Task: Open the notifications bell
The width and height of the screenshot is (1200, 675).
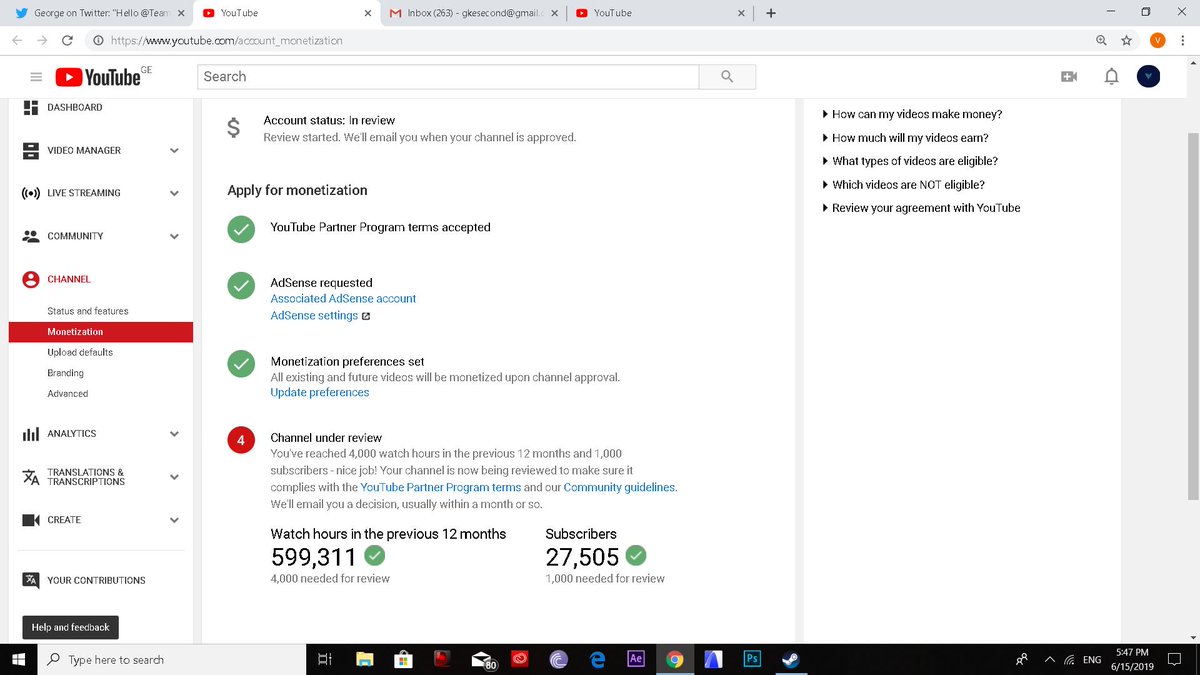Action: pyautogui.click(x=1111, y=77)
